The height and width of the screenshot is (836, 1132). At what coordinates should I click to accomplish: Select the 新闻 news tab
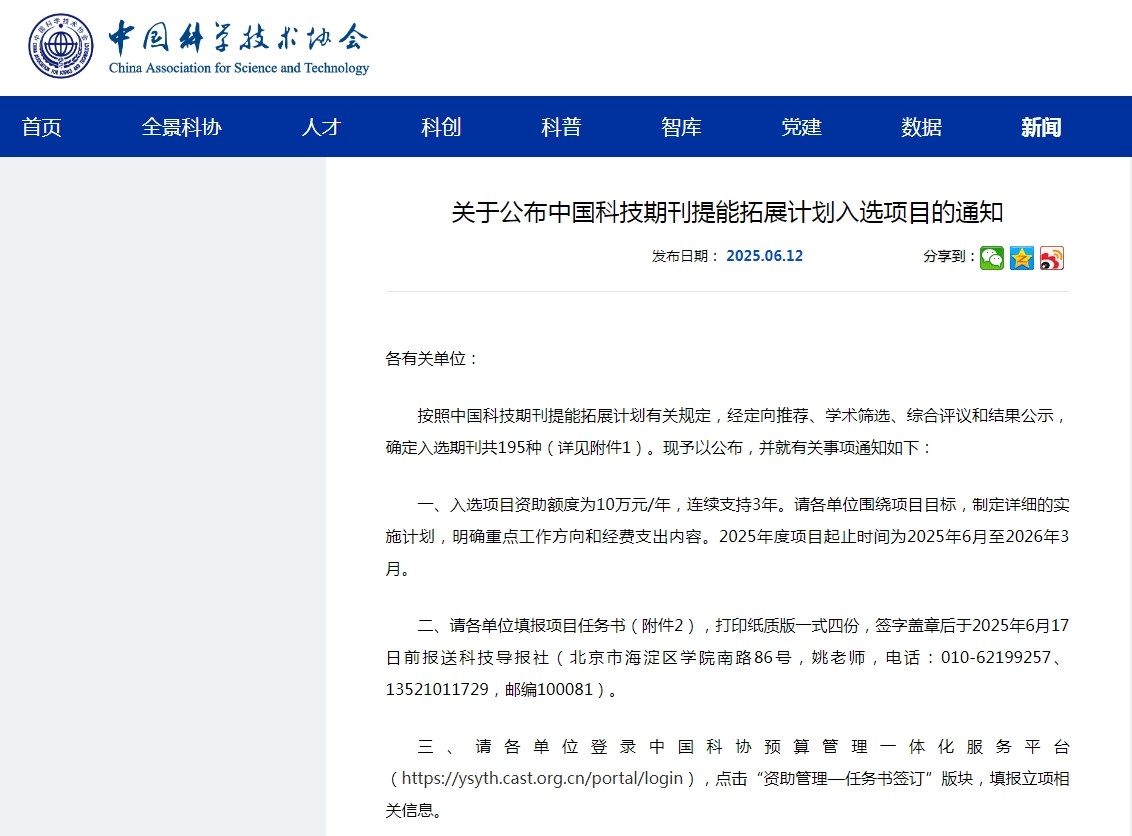1041,127
